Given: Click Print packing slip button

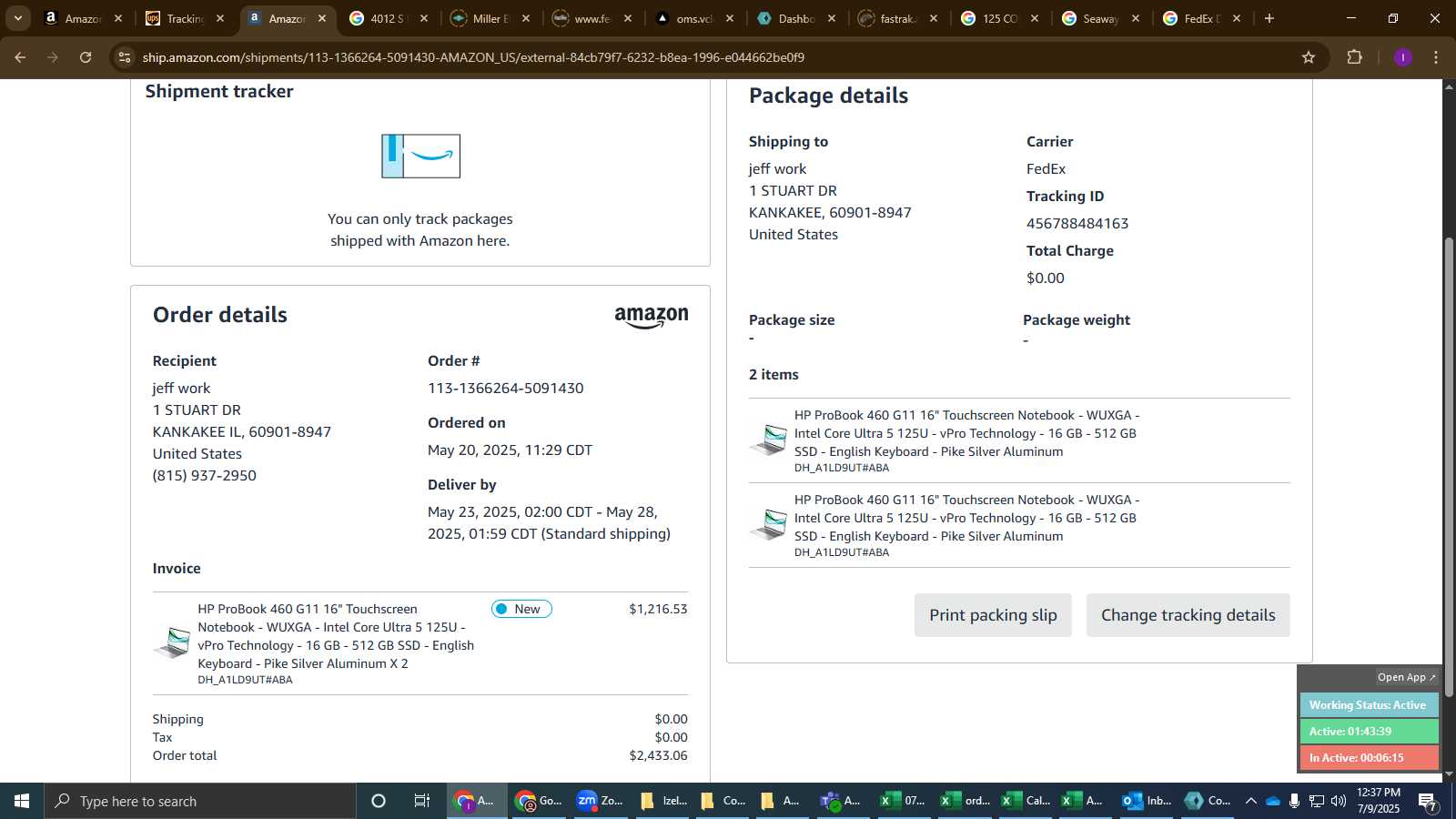Looking at the screenshot, I should click(993, 615).
